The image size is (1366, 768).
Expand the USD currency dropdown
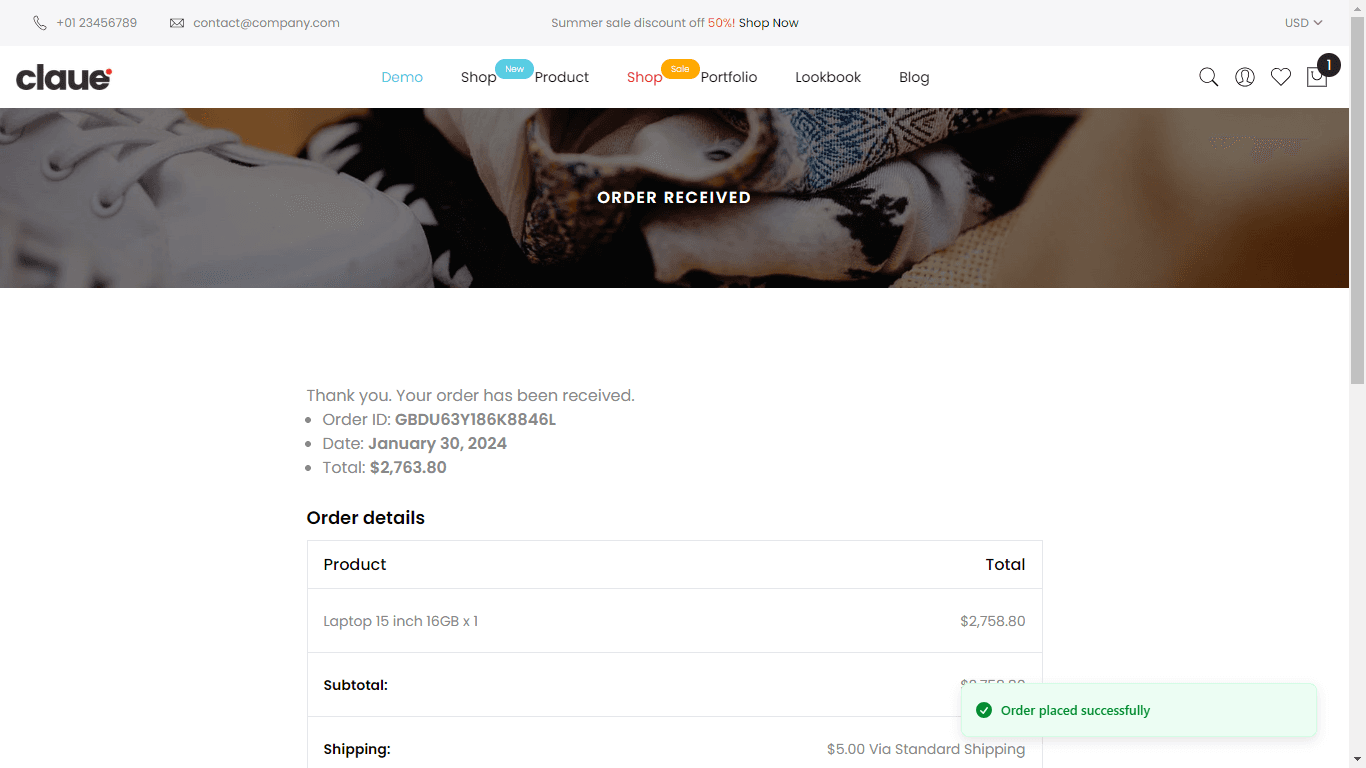pyautogui.click(x=1304, y=23)
